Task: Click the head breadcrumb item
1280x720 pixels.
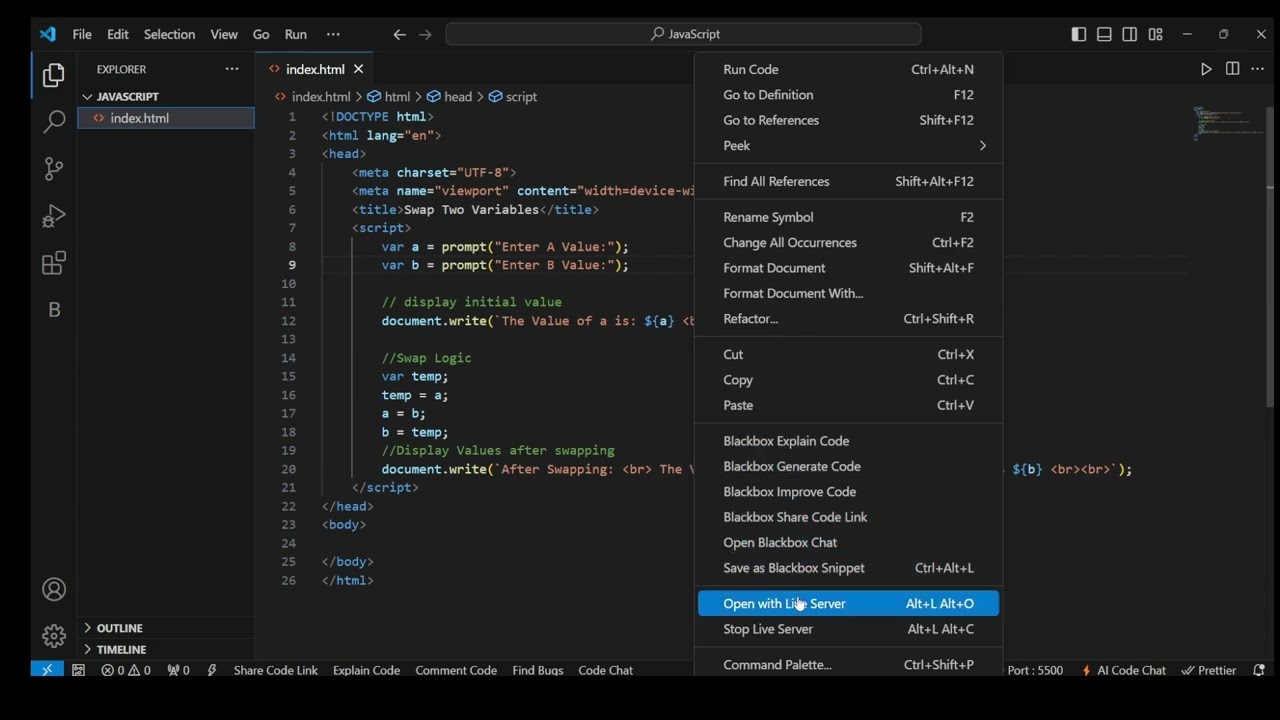Action: (450, 97)
